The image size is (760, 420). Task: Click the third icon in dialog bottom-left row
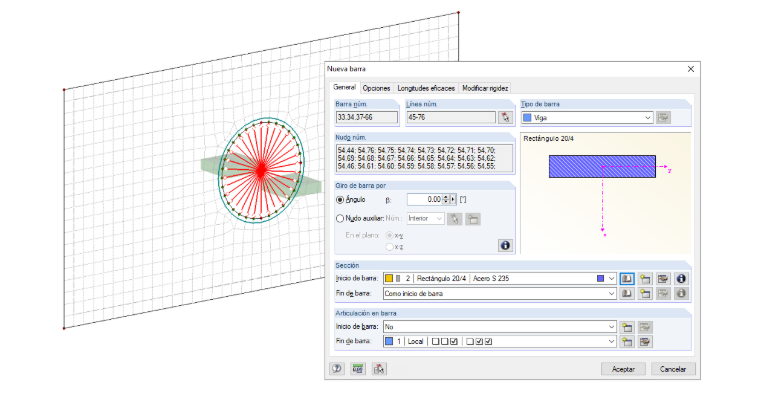point(379,369)
